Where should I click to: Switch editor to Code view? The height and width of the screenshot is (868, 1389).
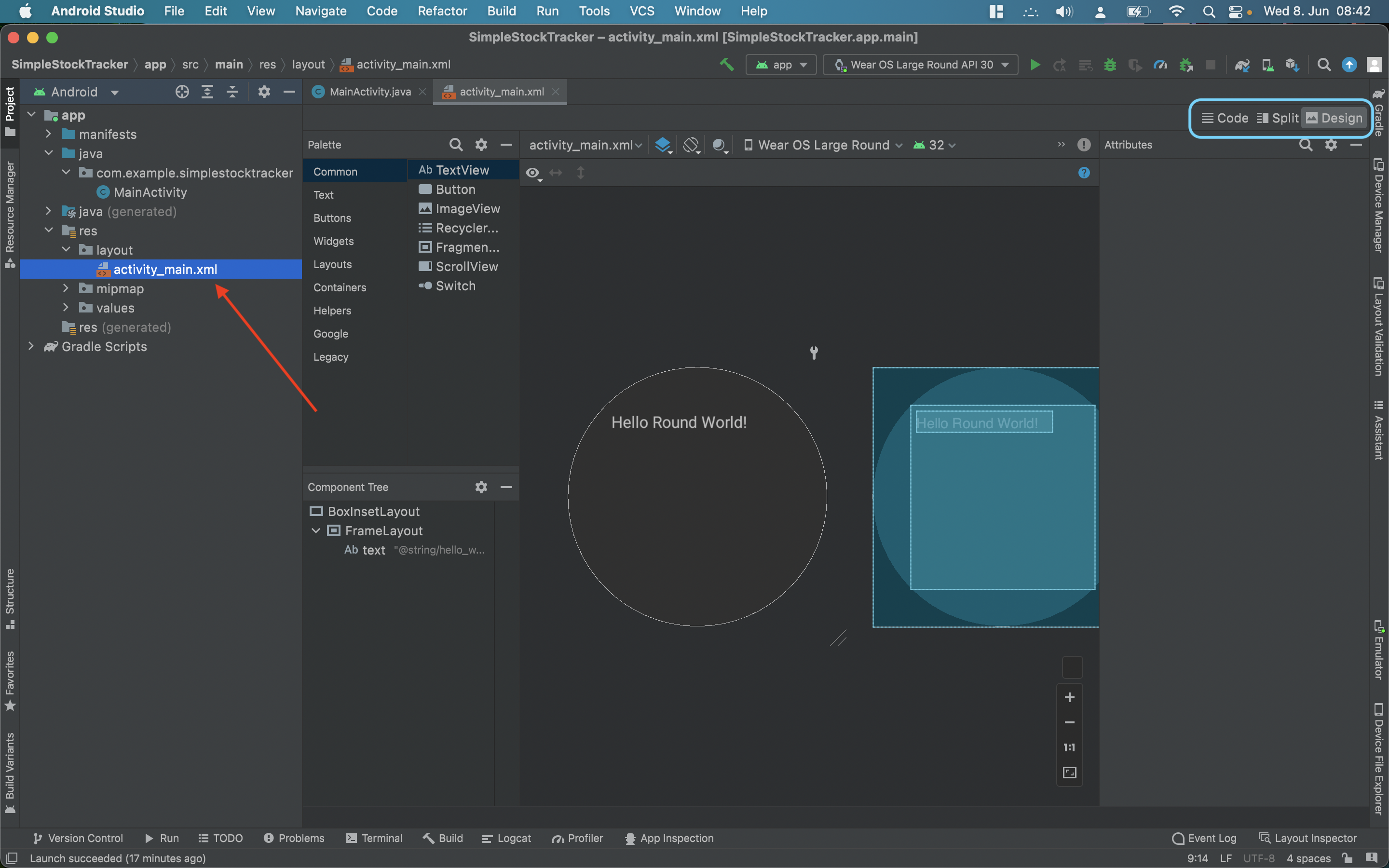(x=1225, y=118)
